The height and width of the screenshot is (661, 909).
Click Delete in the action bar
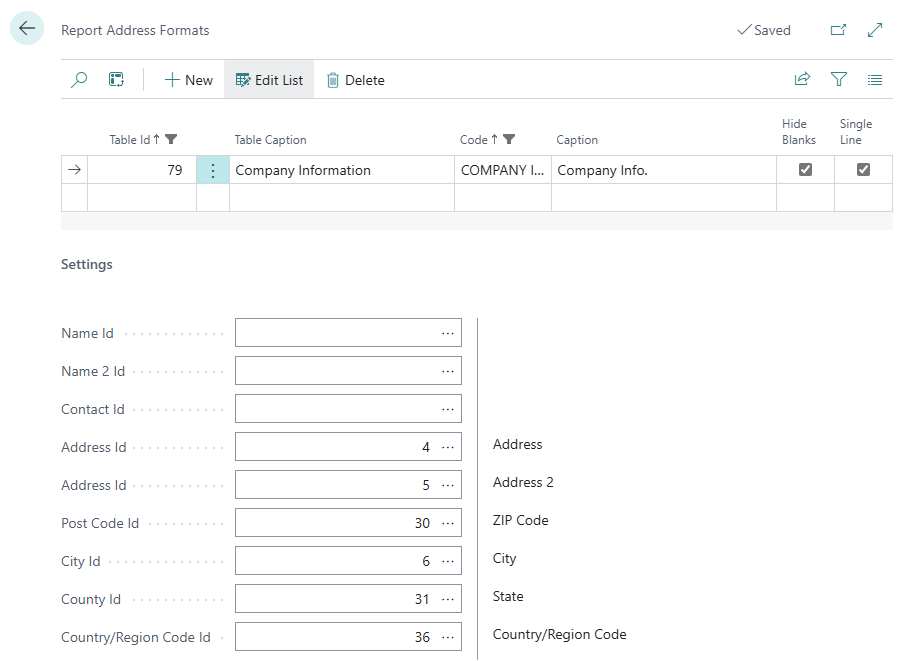(x=355, y=80)
